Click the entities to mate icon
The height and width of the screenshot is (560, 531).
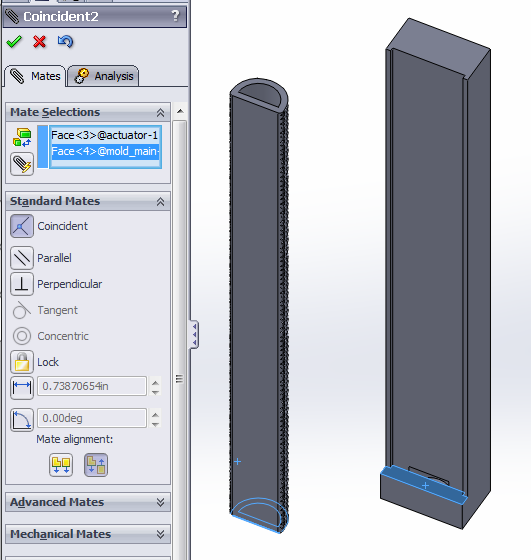22,138
